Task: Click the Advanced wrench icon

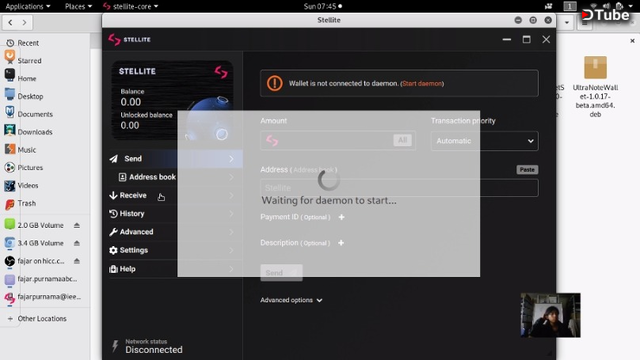Action: [x=113, y=232]
